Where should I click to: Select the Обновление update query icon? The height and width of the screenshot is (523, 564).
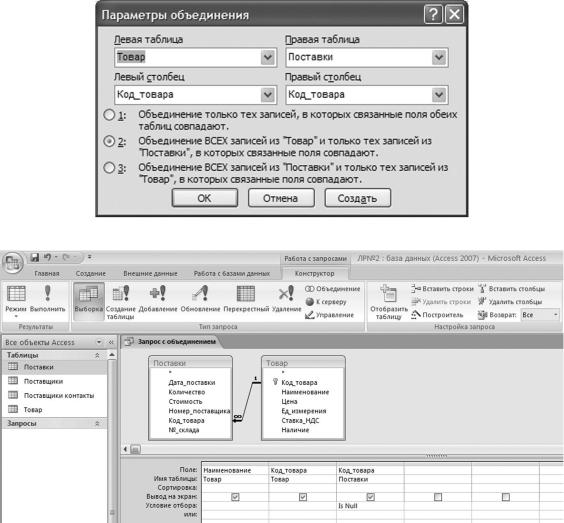[x=200, y=299]
